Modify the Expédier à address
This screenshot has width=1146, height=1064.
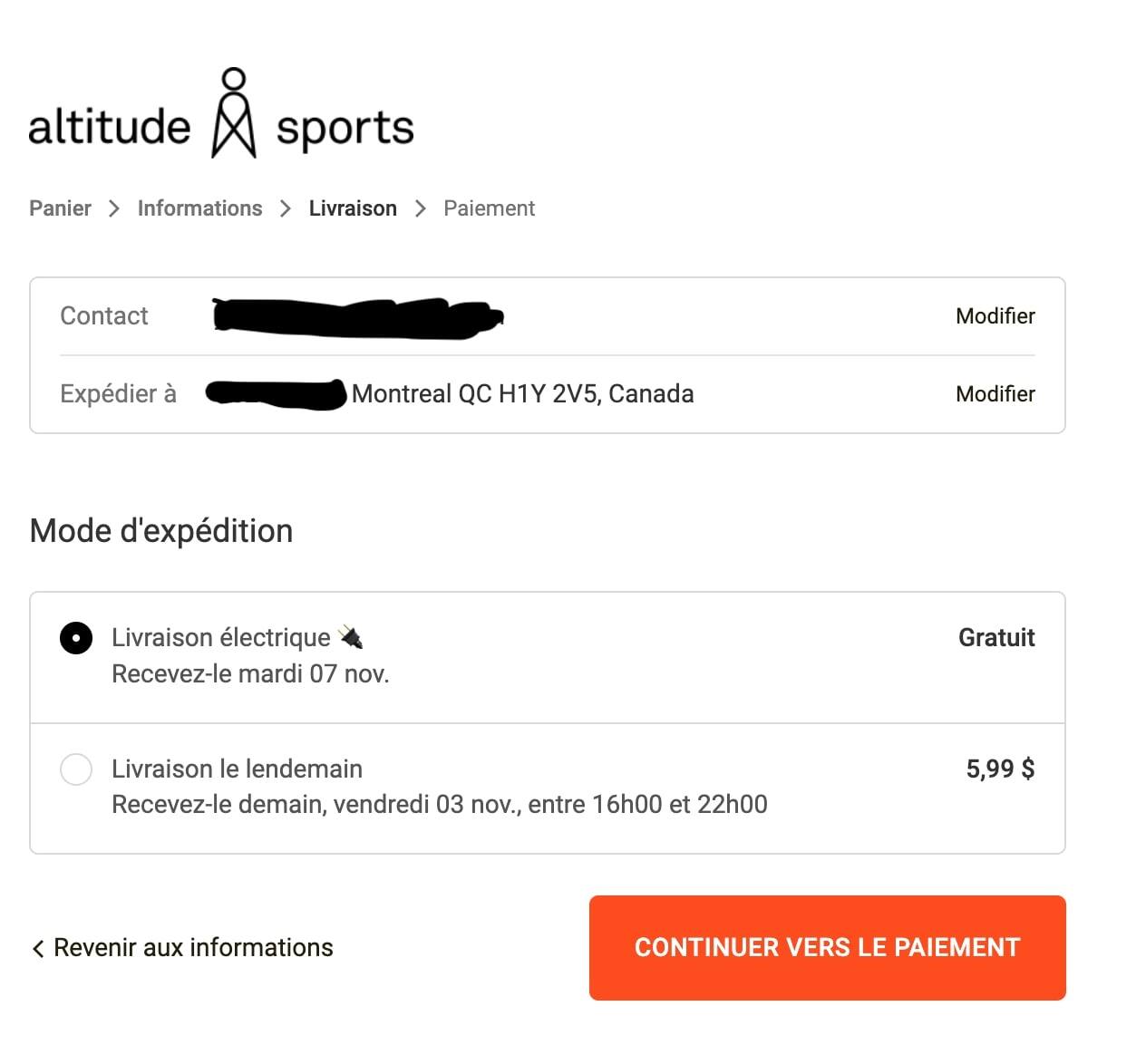(x=995, y=394)
